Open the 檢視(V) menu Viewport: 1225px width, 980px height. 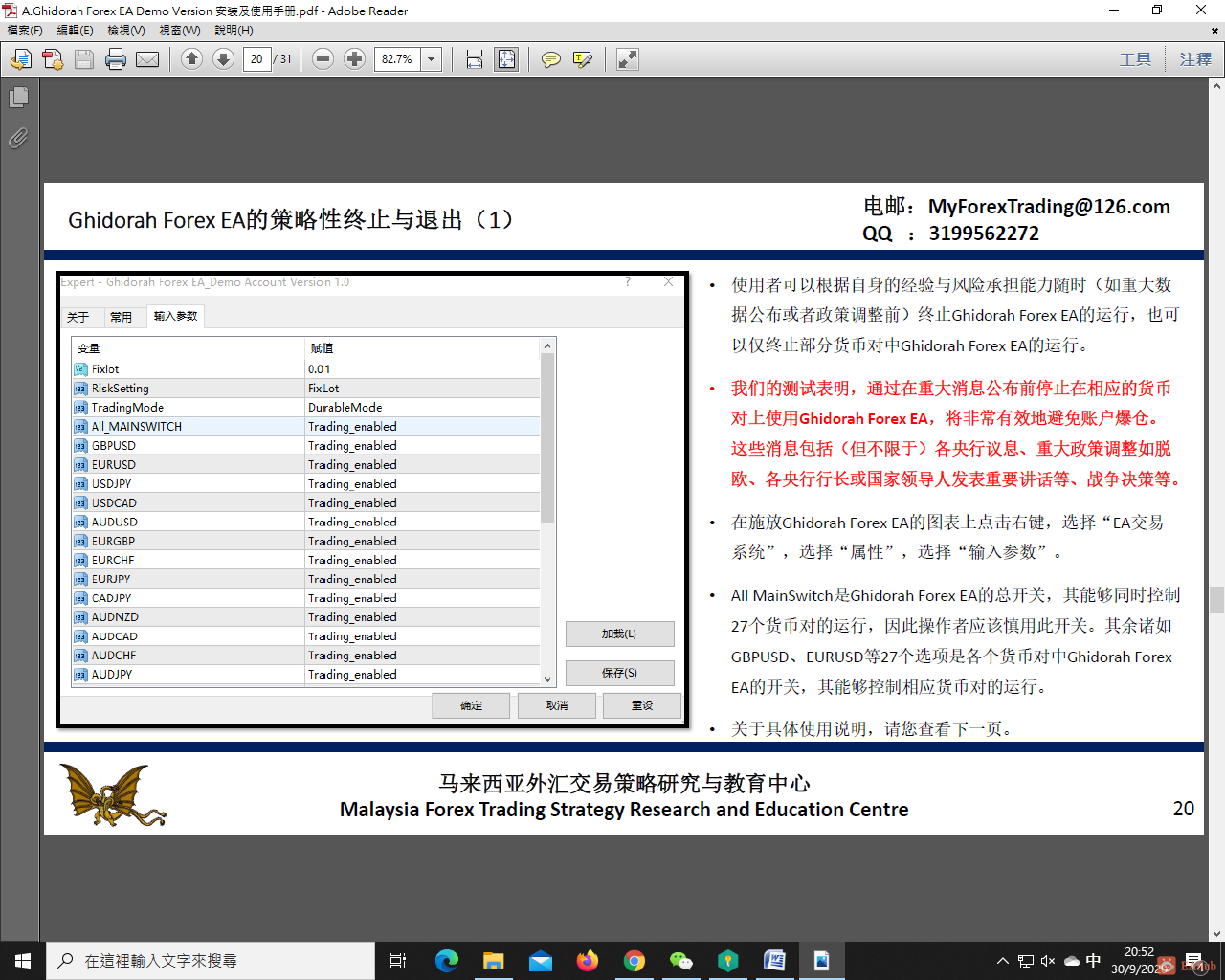click(126, 31)
